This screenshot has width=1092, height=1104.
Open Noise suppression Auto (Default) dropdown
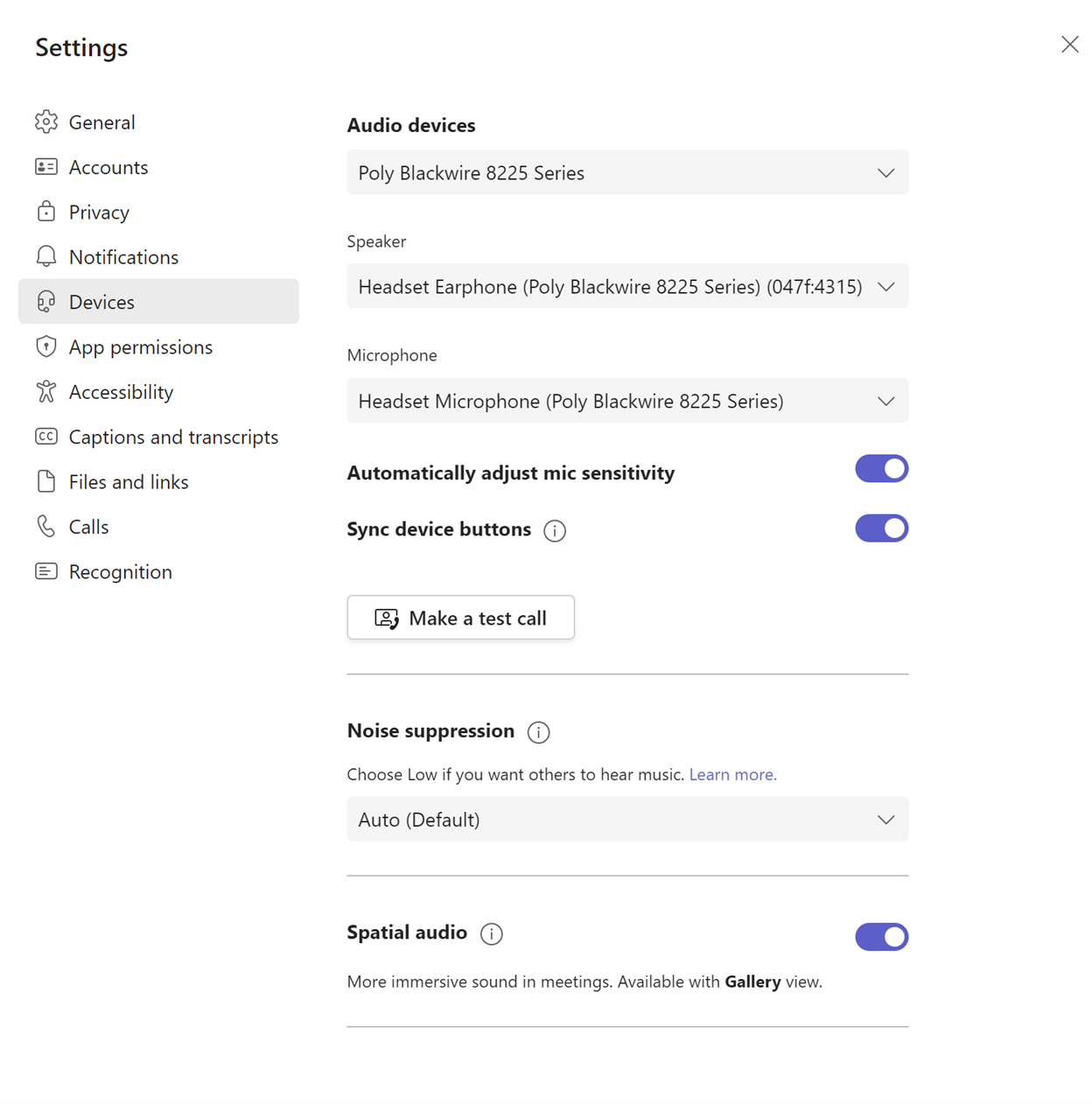pos(627,819)
